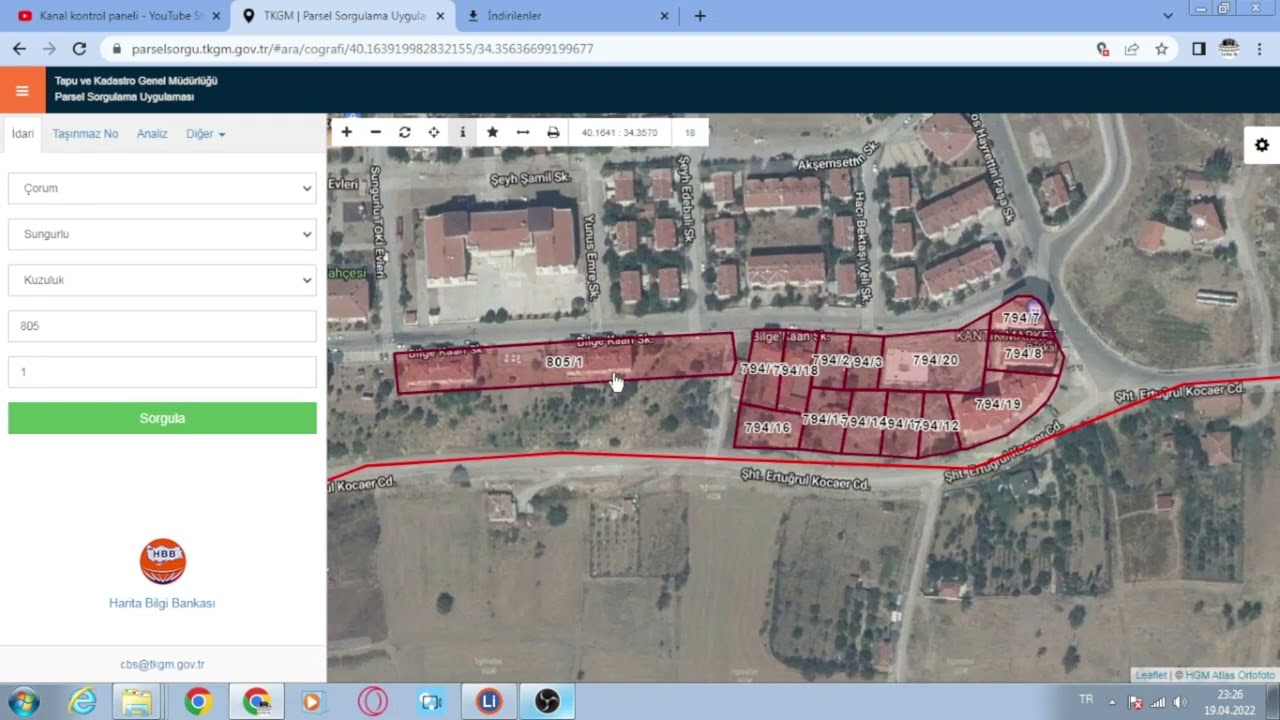
Task: Close the İndirilenler tab
Action: (665, 16)
